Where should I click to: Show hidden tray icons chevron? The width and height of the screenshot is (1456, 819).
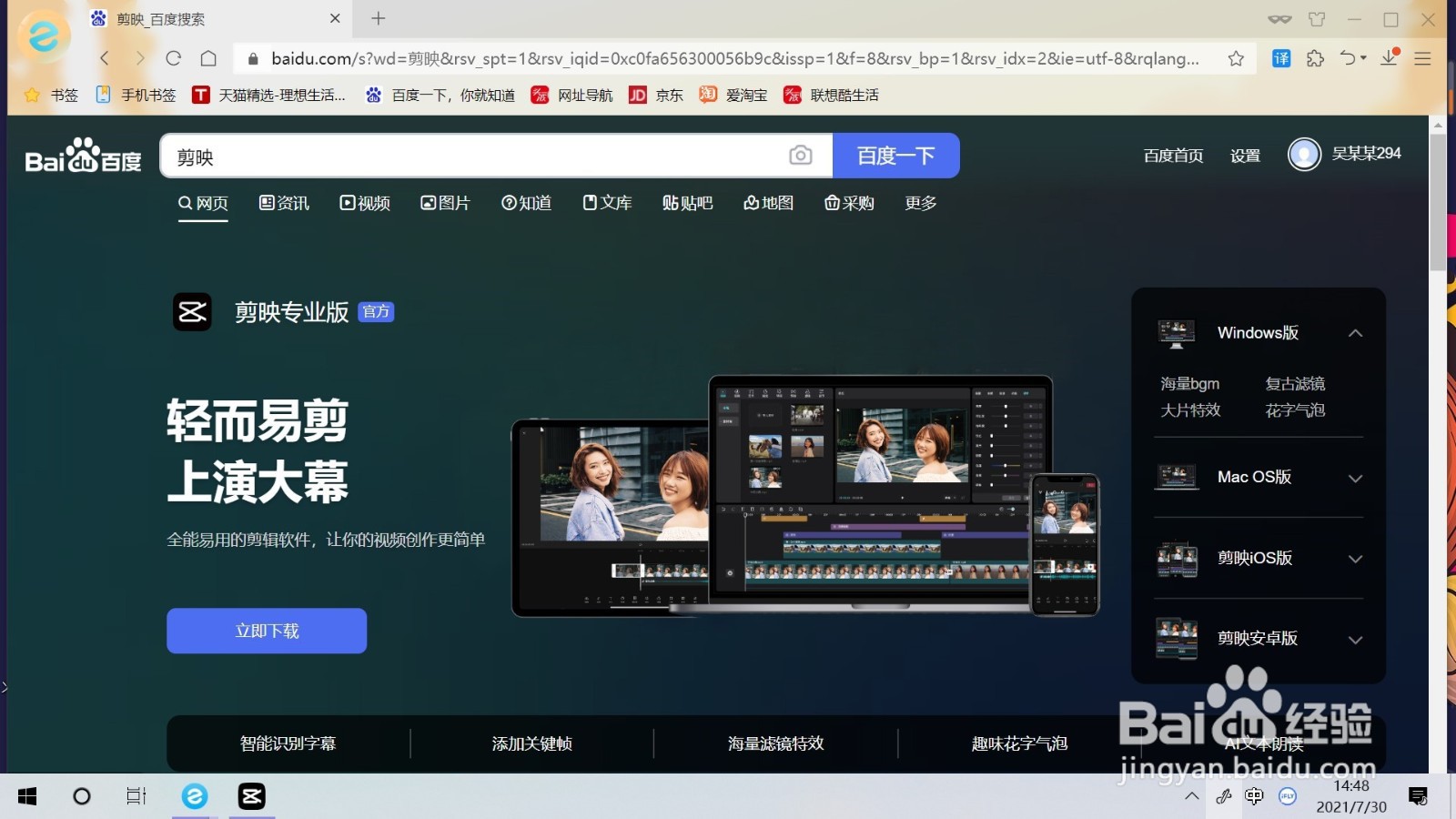1192,796
